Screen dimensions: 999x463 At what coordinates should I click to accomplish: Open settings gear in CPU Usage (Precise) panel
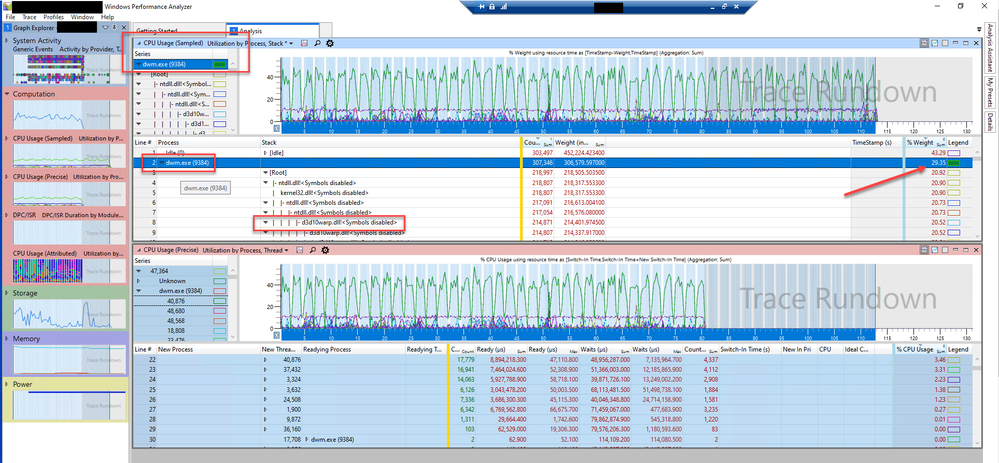point(326,249)
